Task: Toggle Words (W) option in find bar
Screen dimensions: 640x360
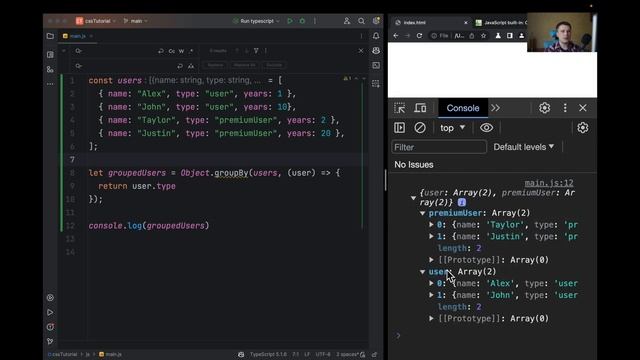Action: [181, 51]
